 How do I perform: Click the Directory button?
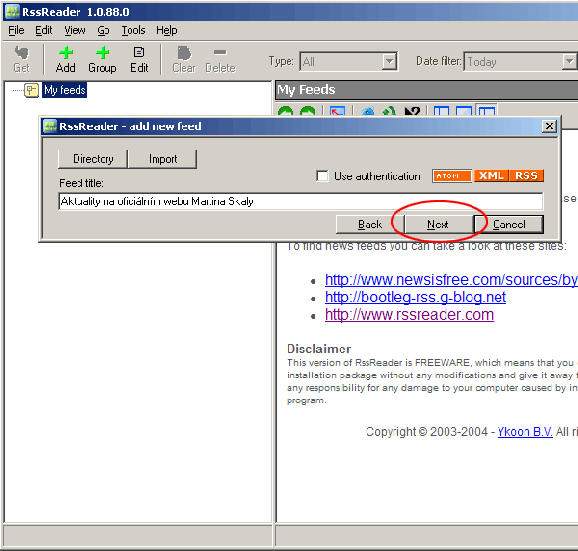coord(93,159)
